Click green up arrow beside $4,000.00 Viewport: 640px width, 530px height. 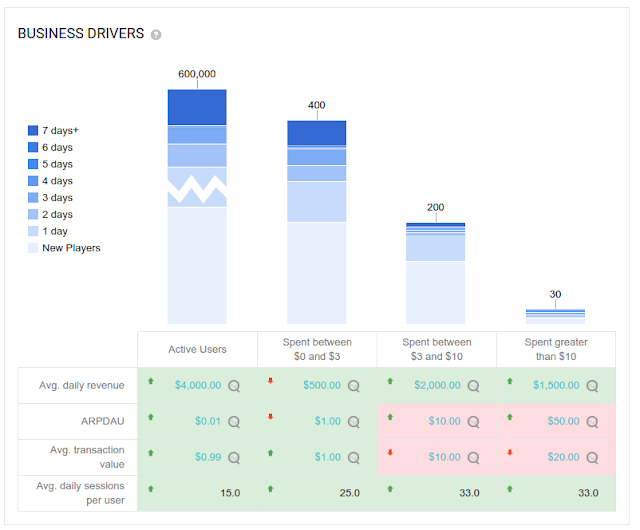(151, 381)
